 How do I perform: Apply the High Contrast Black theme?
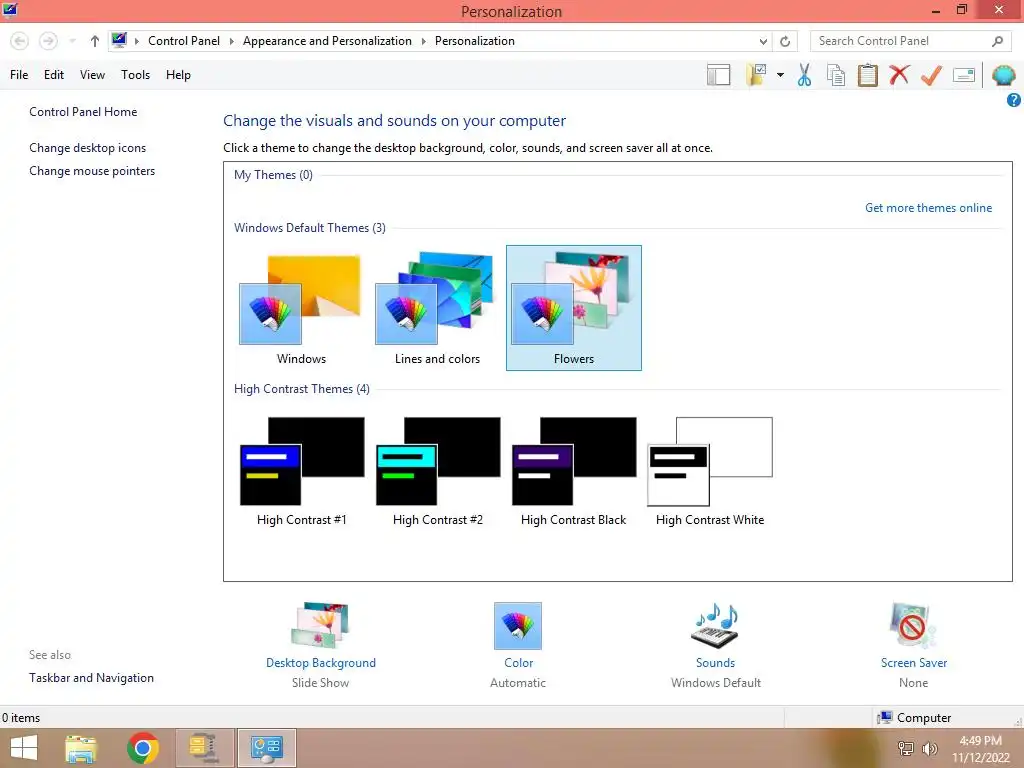(x=573, y=470)
